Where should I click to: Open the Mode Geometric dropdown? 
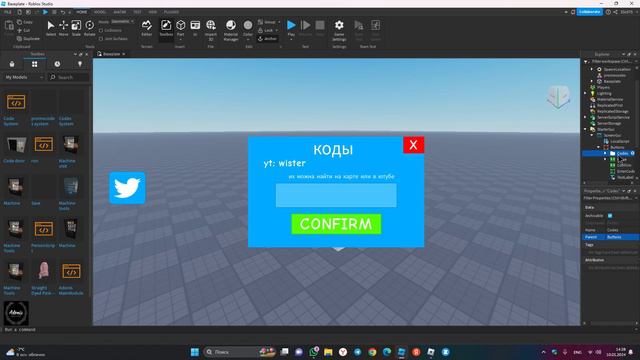pos(122,22)
